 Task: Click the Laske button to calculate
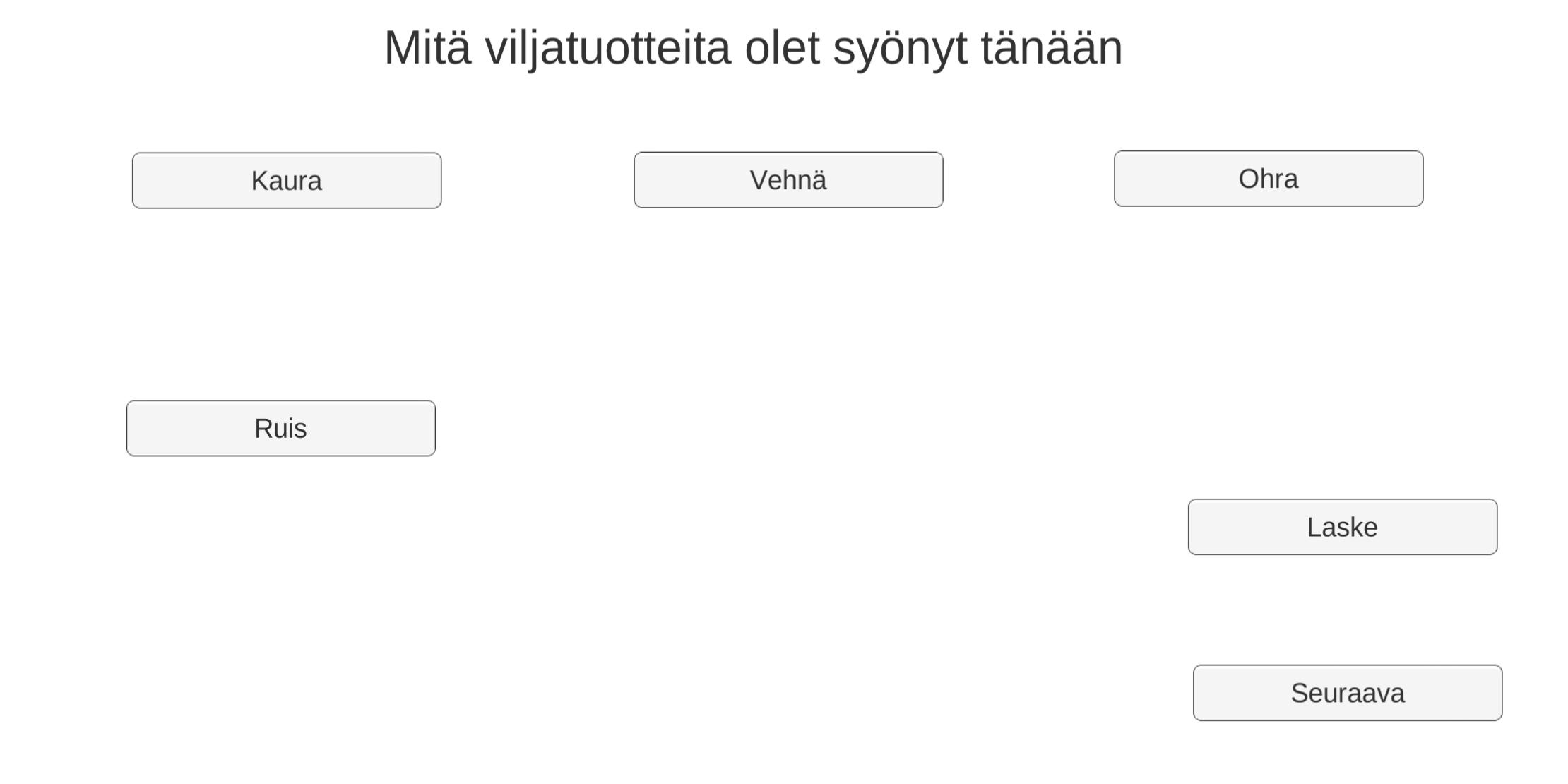1343,528
